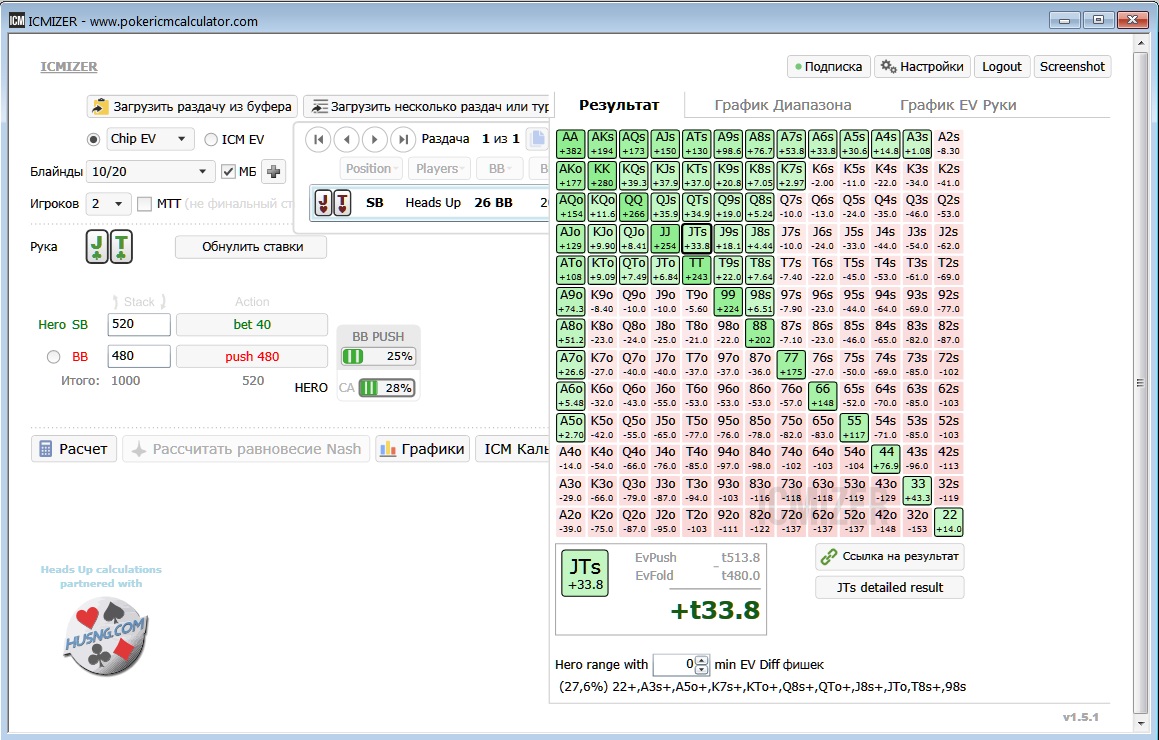The height and width of the screenshot is (740, 1159).
Task: Jump to the last hand
Action: [402, 140]
